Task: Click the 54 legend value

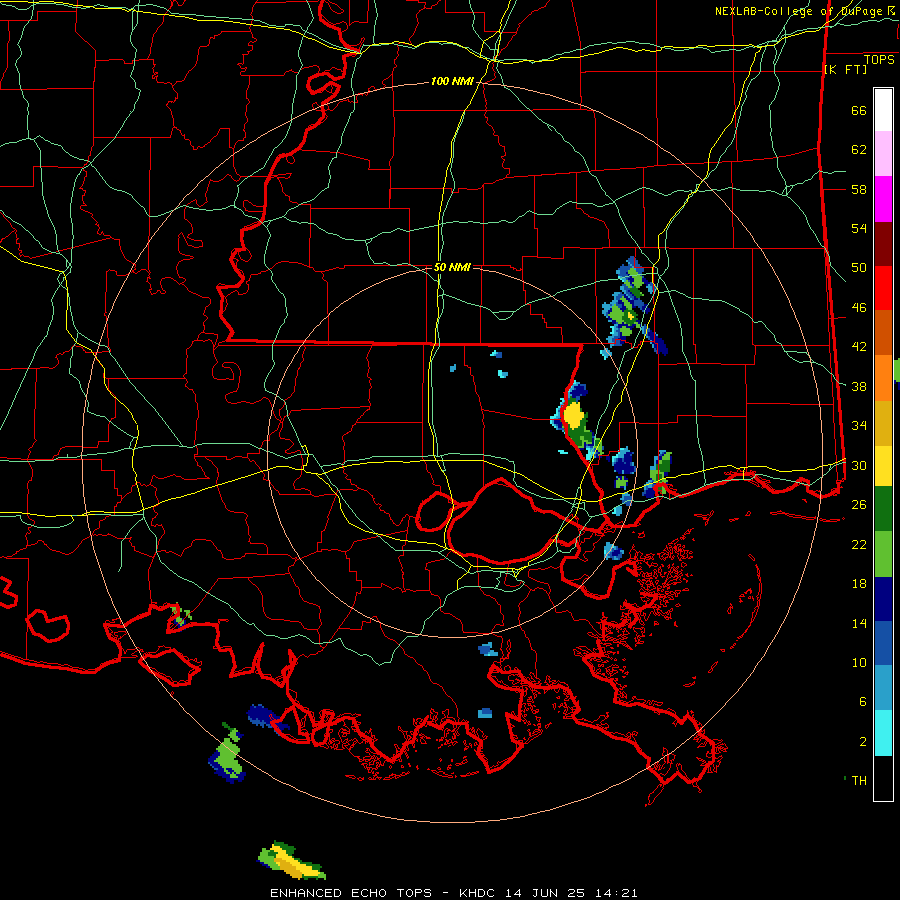Action: point(859,228)
